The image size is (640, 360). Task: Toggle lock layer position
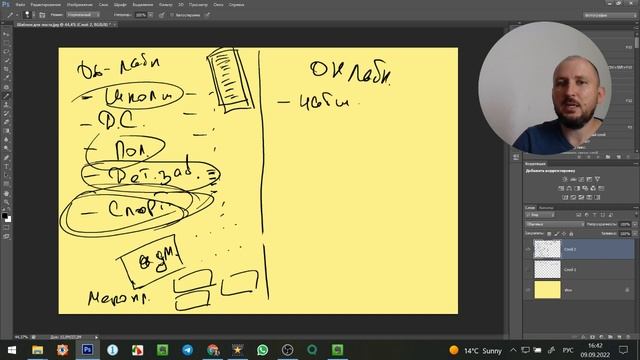point(564,233)
